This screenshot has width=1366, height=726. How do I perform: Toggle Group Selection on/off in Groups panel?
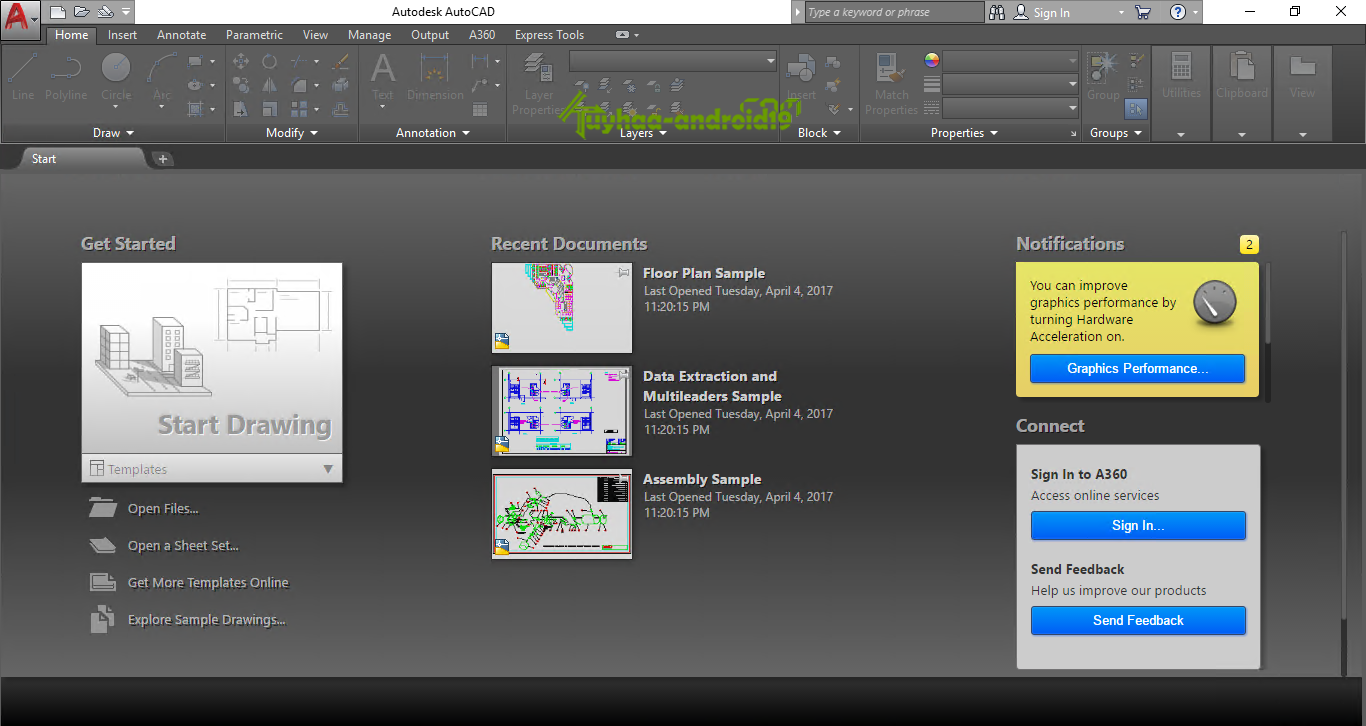1136,108
